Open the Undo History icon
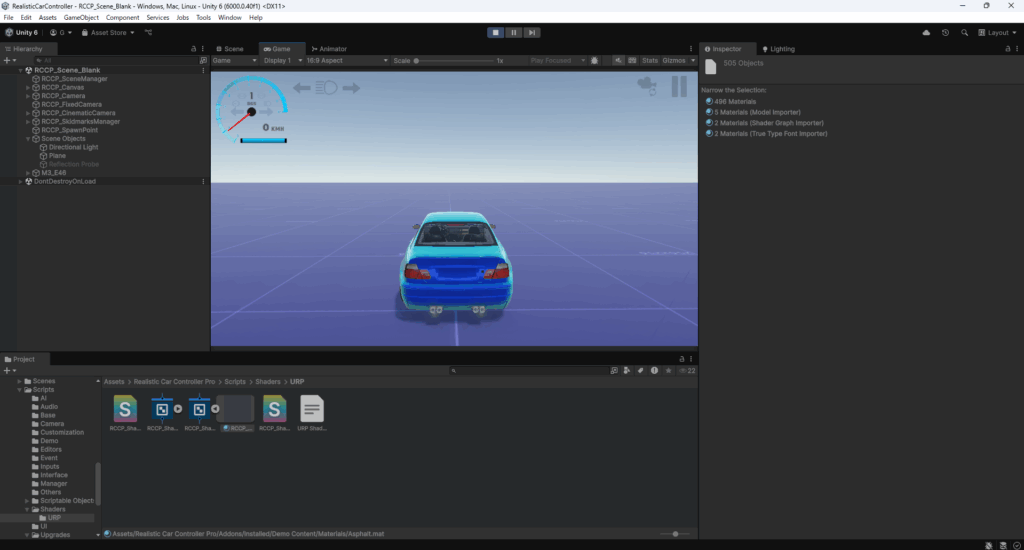 (x=945, y=32)
